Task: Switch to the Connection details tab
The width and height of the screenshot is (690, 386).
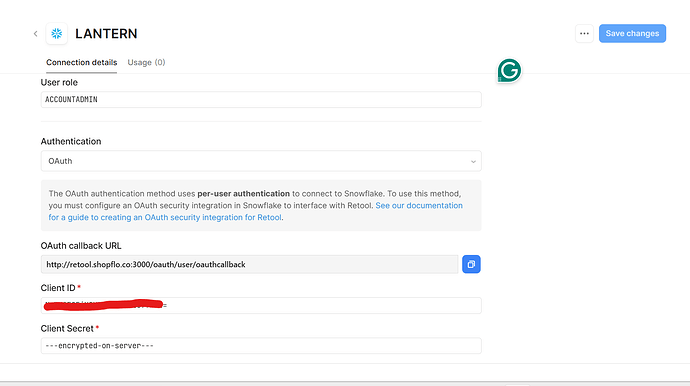Action: [81, 62]
